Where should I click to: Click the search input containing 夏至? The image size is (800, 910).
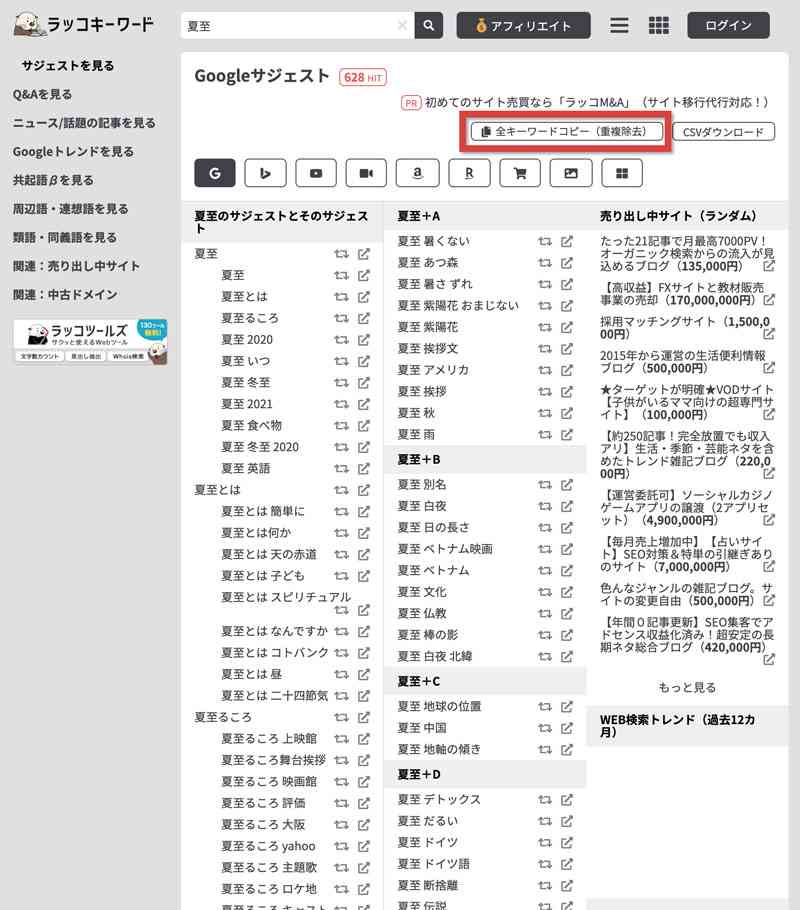click(290, 26)
